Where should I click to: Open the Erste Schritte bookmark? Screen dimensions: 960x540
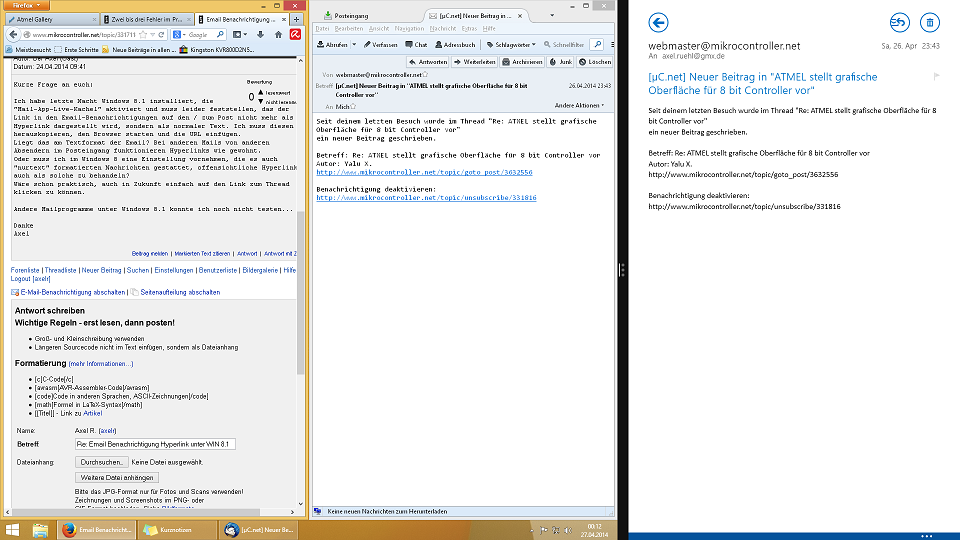tap(76, 50)
